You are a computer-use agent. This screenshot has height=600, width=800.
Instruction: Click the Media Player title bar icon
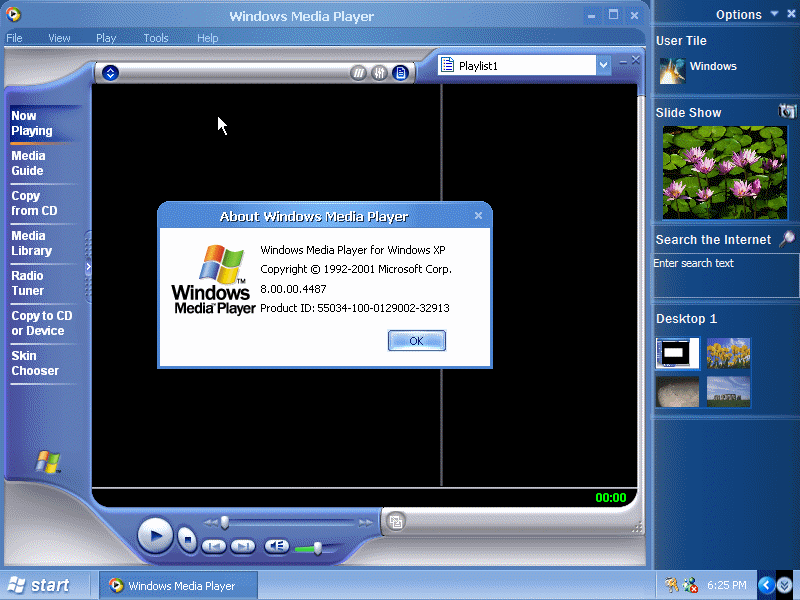point(13,14)
